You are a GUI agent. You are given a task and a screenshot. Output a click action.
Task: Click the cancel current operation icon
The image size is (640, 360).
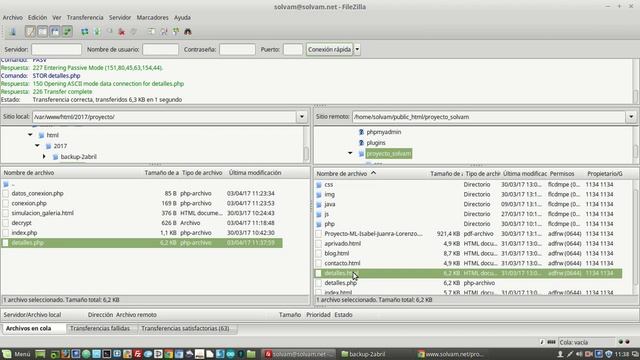click(x=109, y=31)
